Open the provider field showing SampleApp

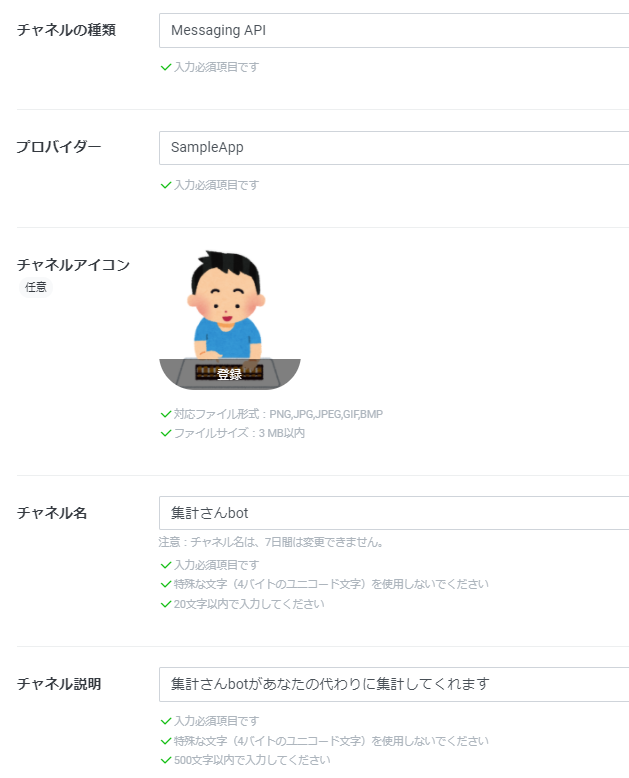pos(394,148)
